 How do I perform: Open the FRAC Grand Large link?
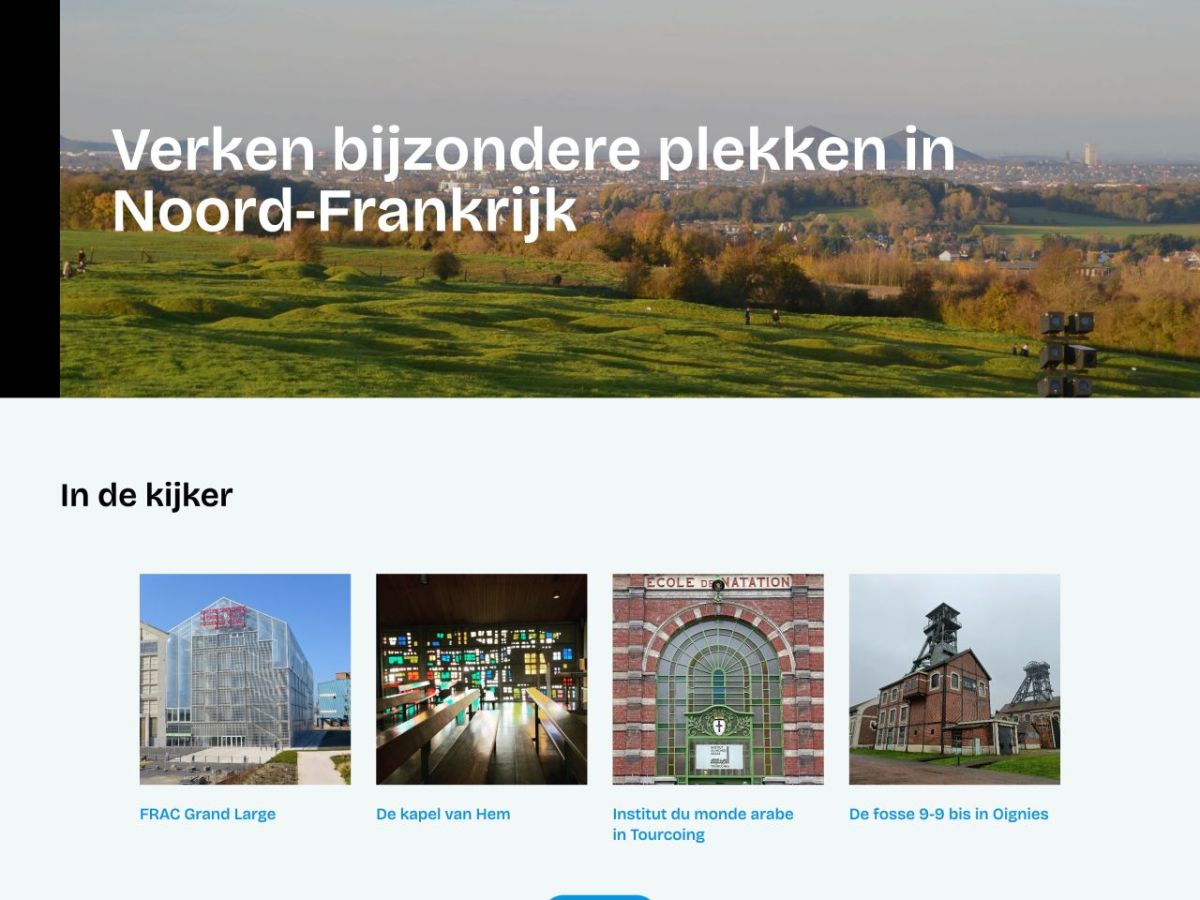207,813
